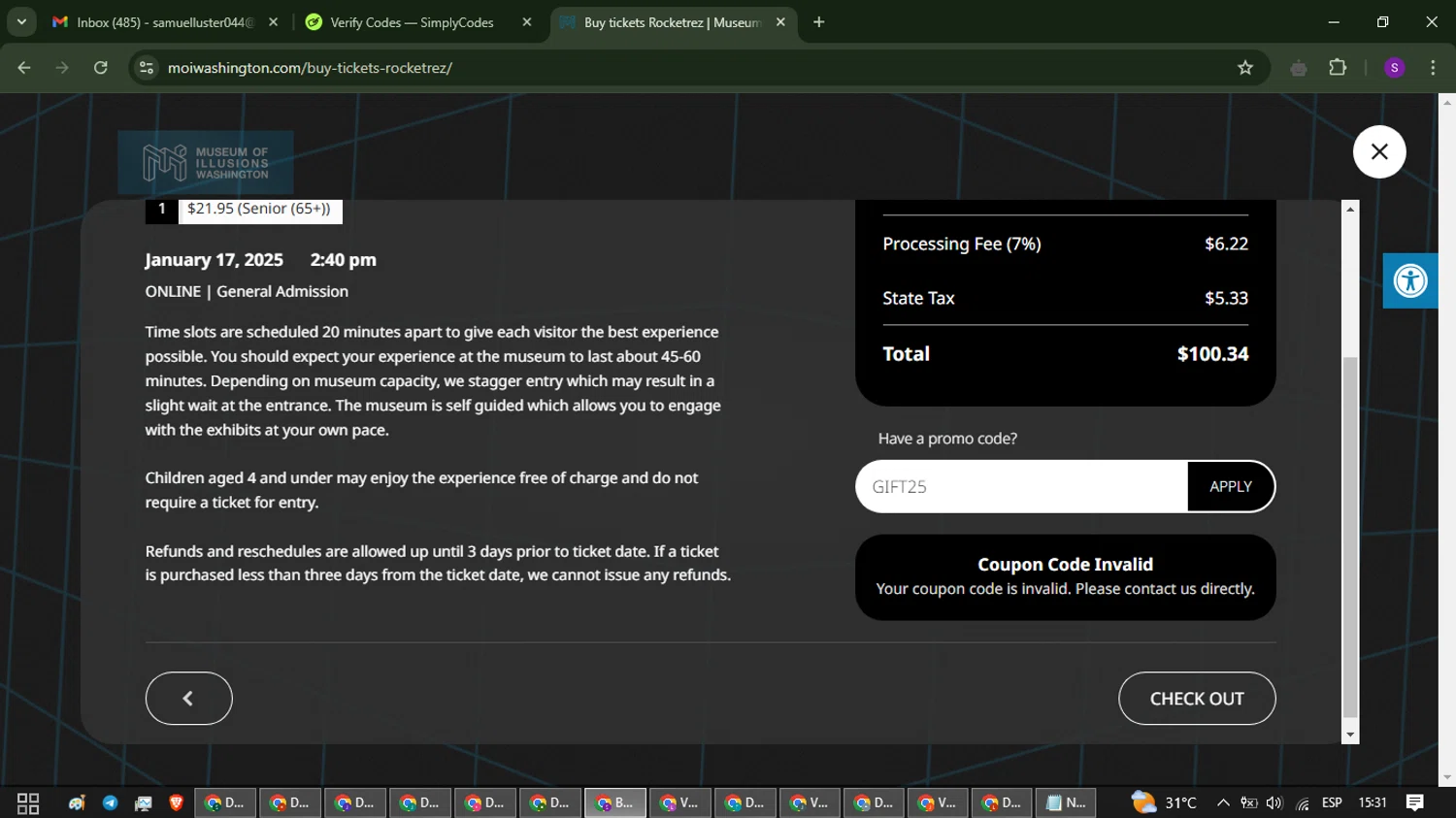Open the volume control in tray
1456x818 pixels.
tap(1274, 803)
